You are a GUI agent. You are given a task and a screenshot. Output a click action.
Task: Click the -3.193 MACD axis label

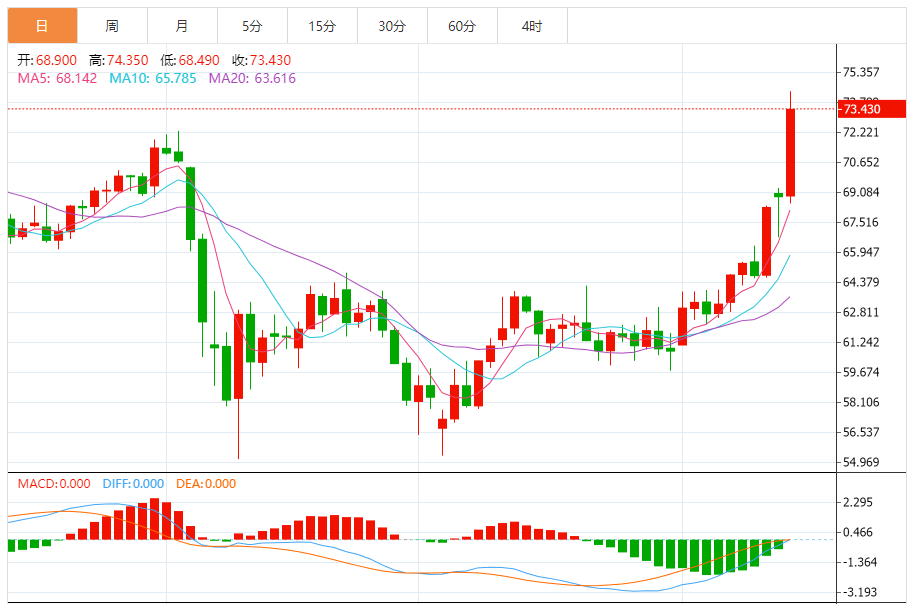(858, 592)
